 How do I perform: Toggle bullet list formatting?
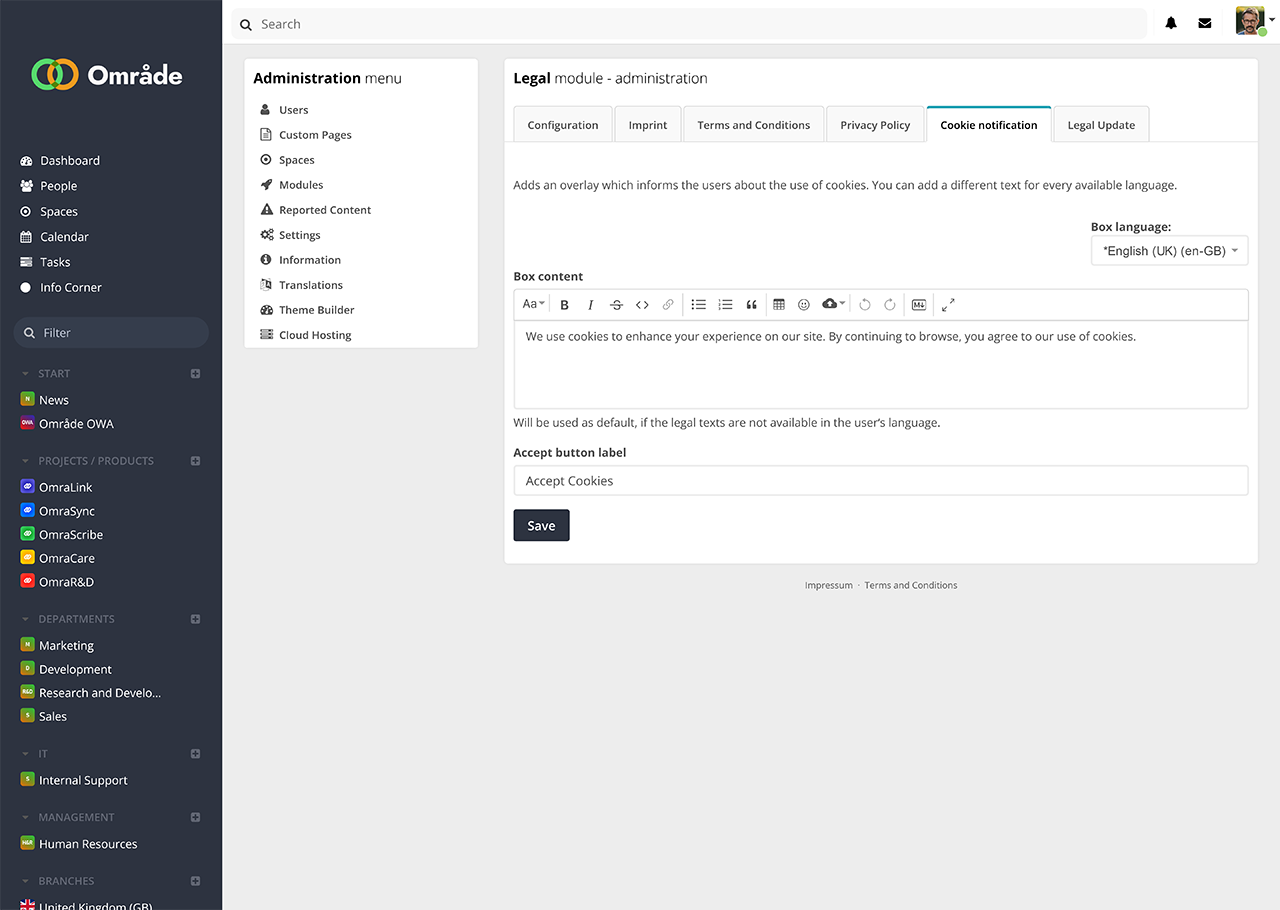[699, 305]
